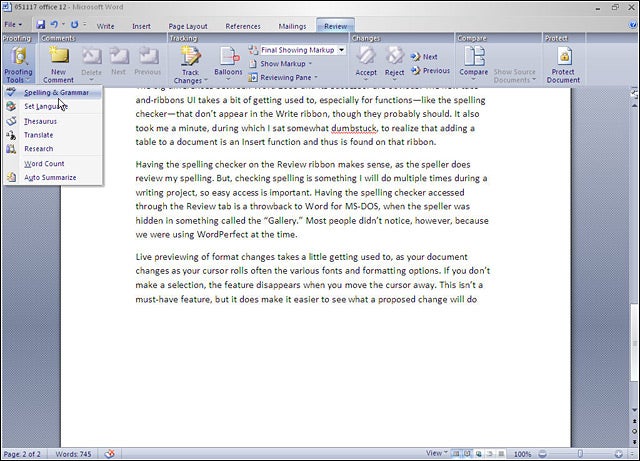
Task: Click the Help icon in ribbon corner
Action: pos(633,24)
